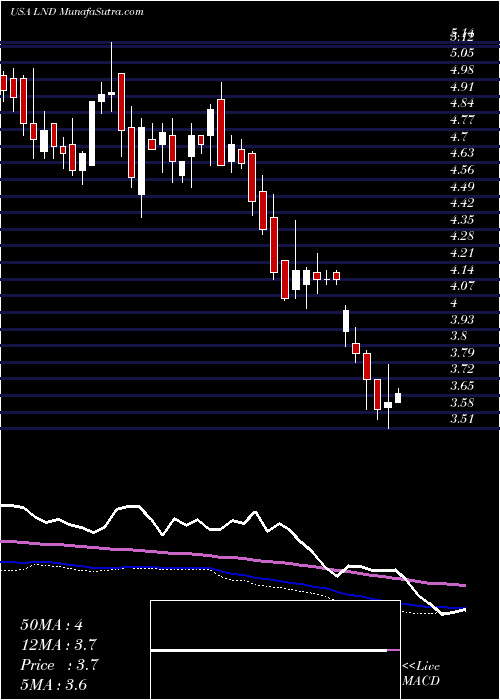Viewport: 500px width, 700px height.
Task: Select the 4.42 price label
Action: click(x=462, y=203)
